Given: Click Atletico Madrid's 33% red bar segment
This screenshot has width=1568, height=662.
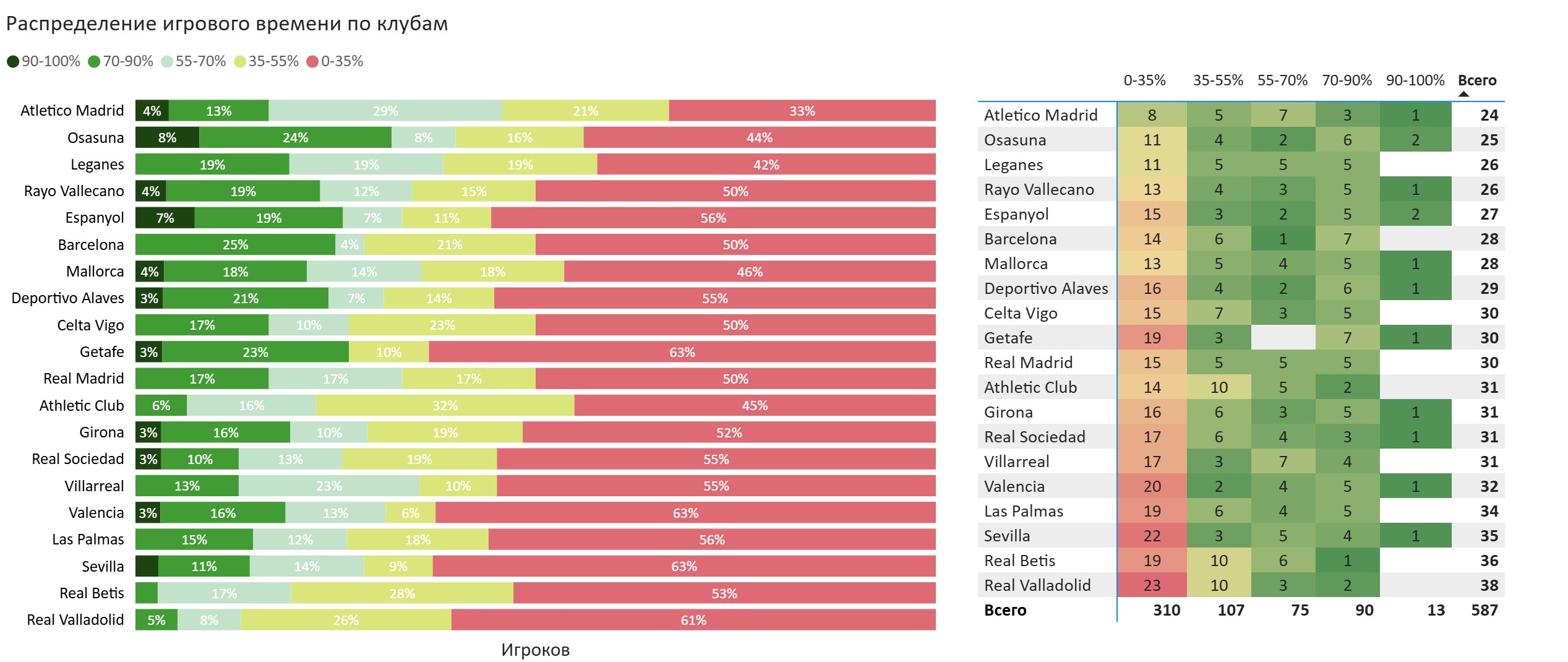Looking at the screenshot, I should coord(802,111).
